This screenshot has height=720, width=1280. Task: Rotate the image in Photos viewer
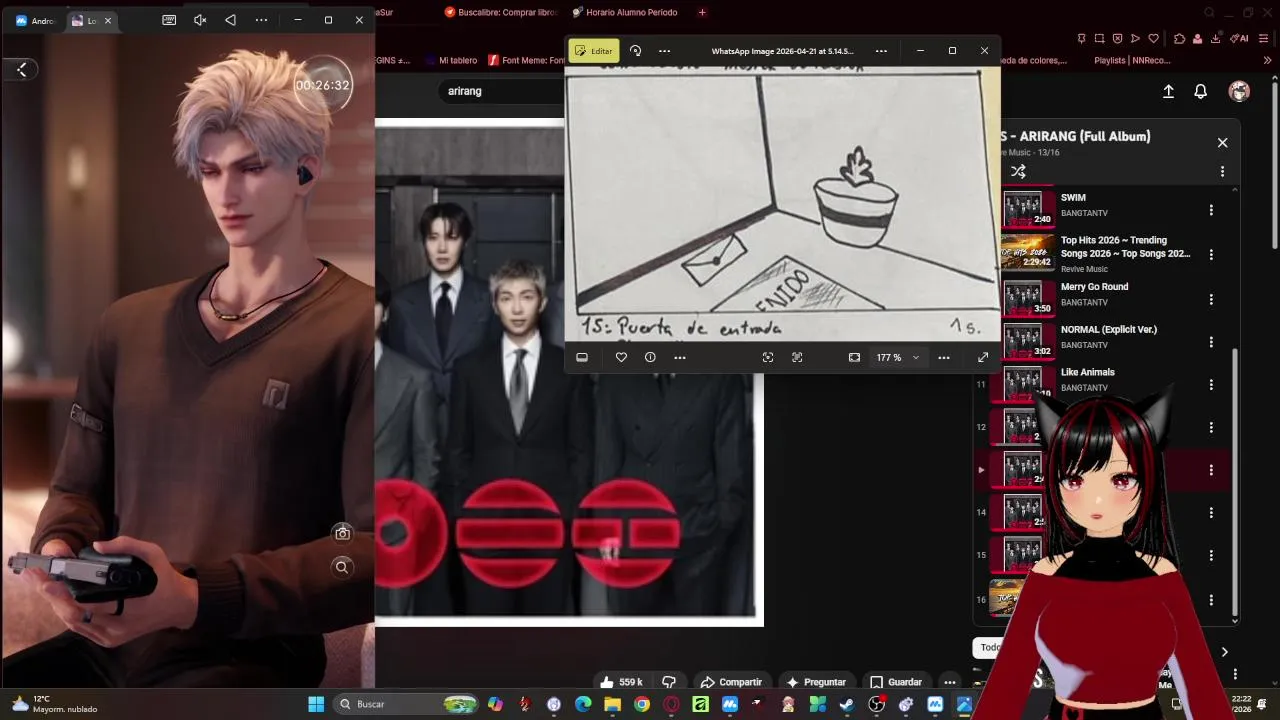[635, 51]
